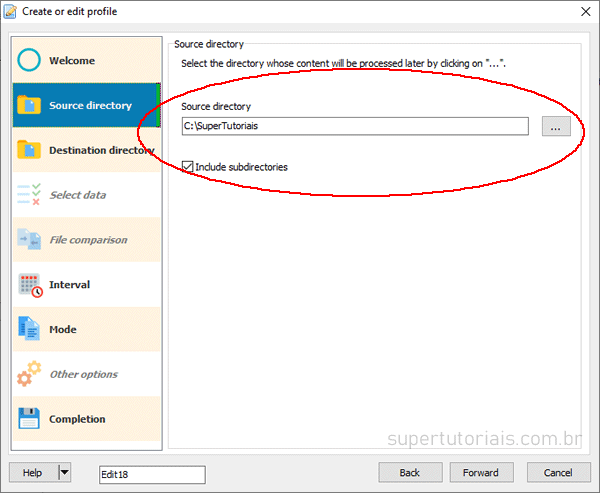Switch to the Mode step label
This screenshot has width=600, height=493.
63,329
